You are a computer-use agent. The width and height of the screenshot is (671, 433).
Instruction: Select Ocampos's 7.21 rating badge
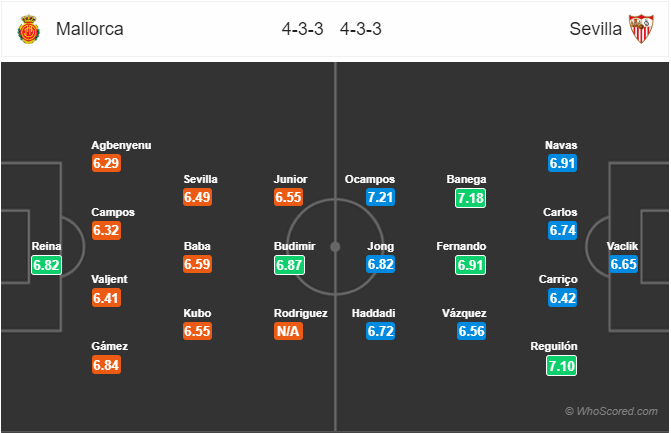380,197
